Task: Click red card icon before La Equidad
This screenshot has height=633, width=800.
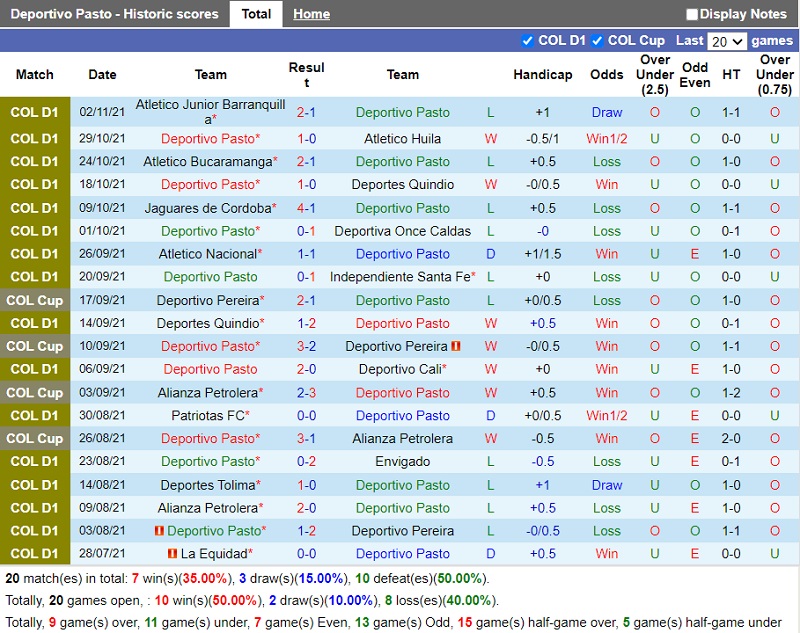Action: [172, 554]
